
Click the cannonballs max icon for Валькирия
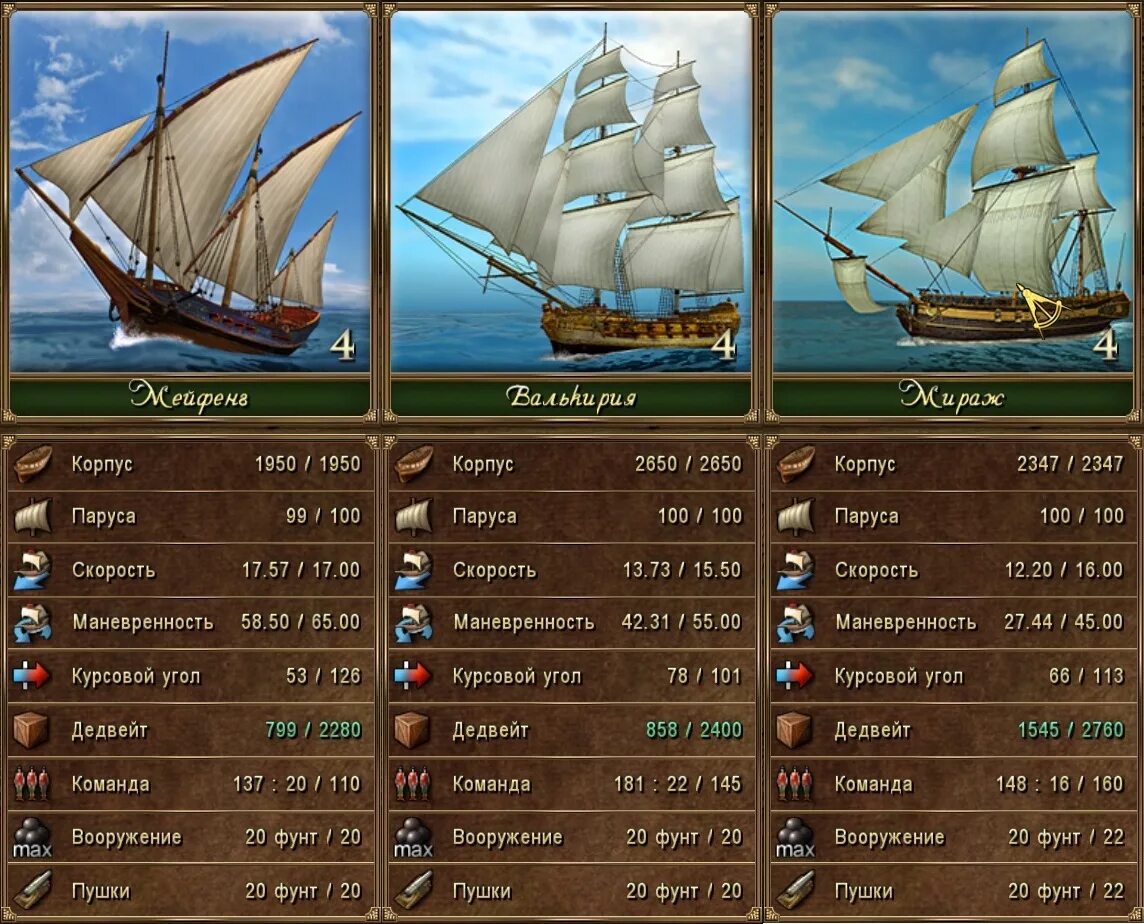(x=414, y=837)
